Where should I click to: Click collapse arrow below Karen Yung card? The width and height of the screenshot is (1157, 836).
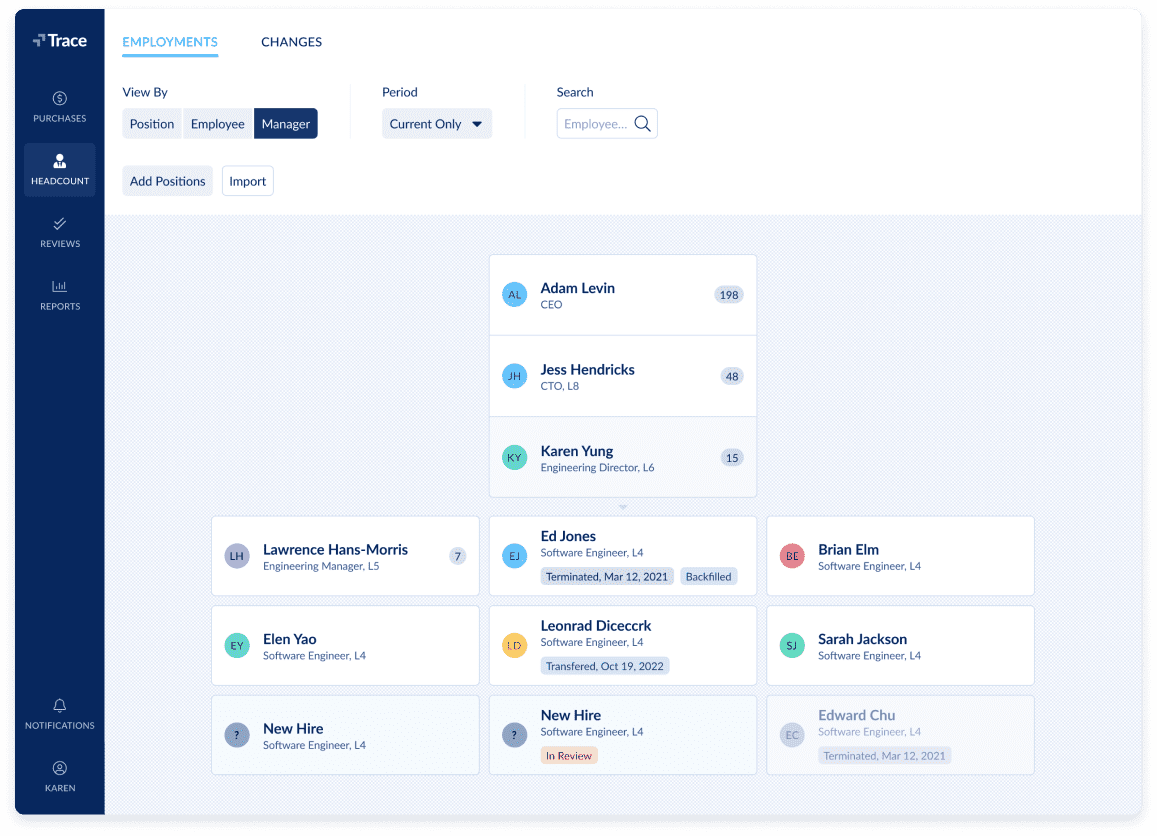point(623,507)
